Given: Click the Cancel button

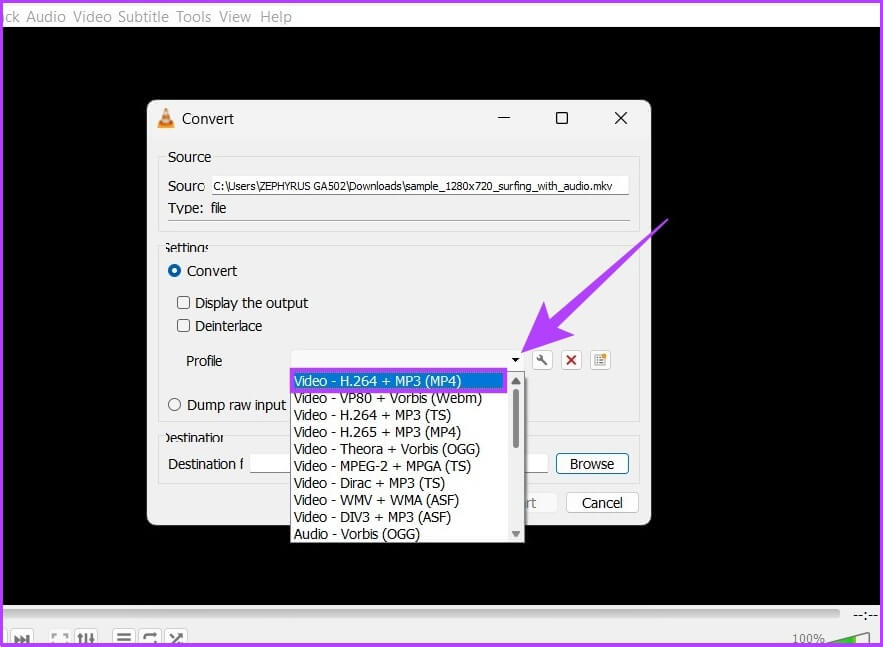Looking at the screenshot, I should [602, 503].
